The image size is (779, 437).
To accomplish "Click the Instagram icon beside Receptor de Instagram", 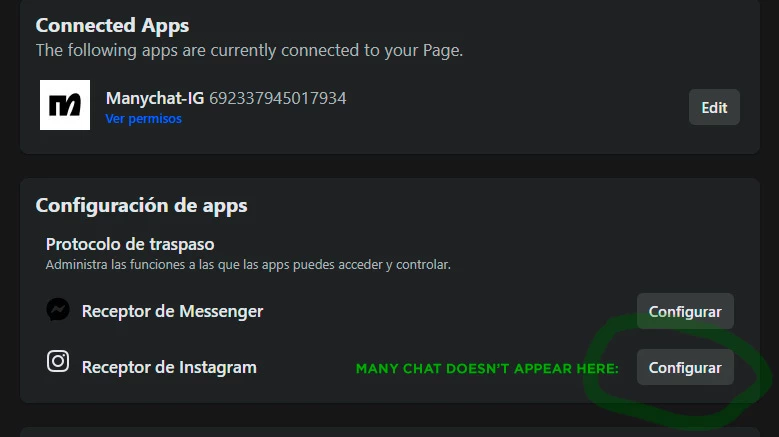I will click(x=58, y=361).
